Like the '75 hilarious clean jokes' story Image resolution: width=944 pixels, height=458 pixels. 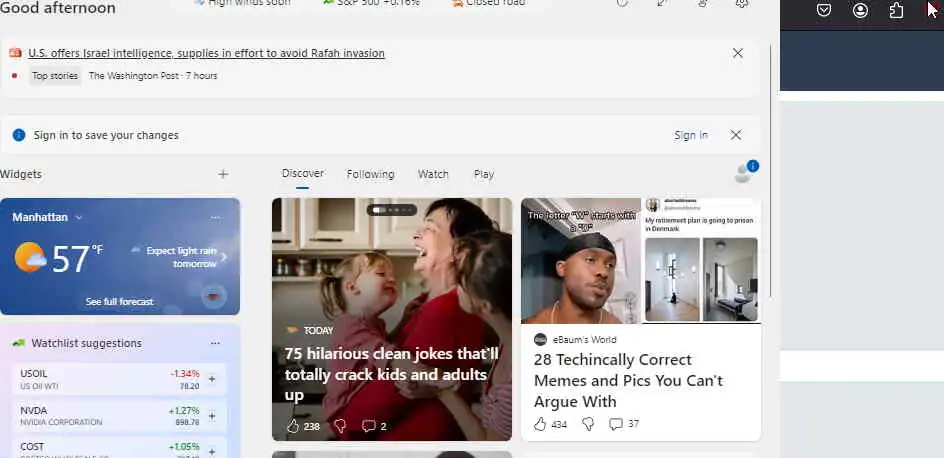pos(293,426)
